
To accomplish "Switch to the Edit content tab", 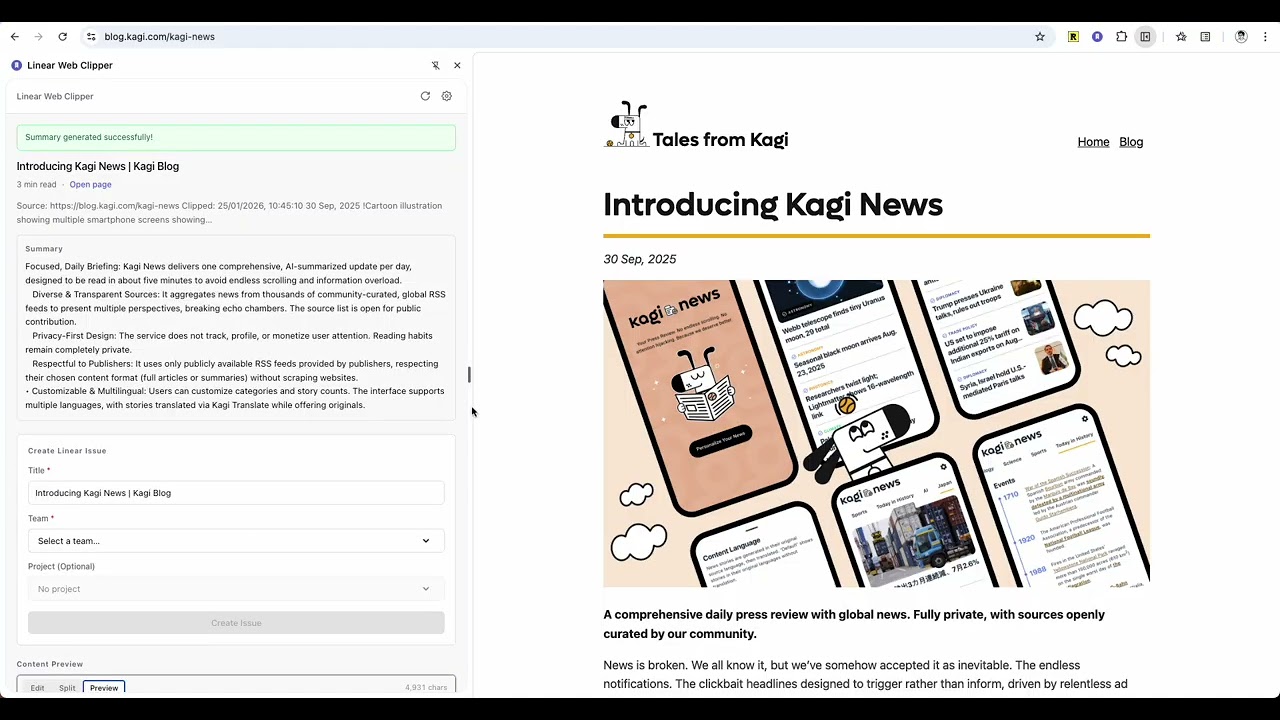I will coord(37,688).
